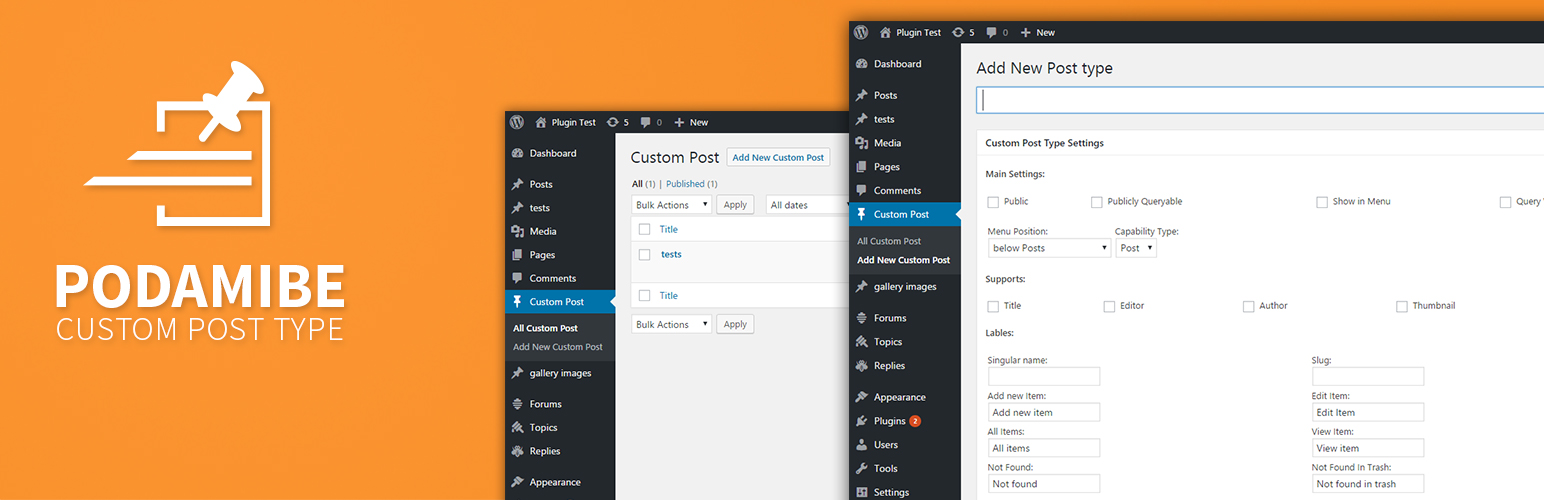The height and width of the screenshot is (500, 1544).
Task: Enable the Public checkbox
Action: point(993,202)
